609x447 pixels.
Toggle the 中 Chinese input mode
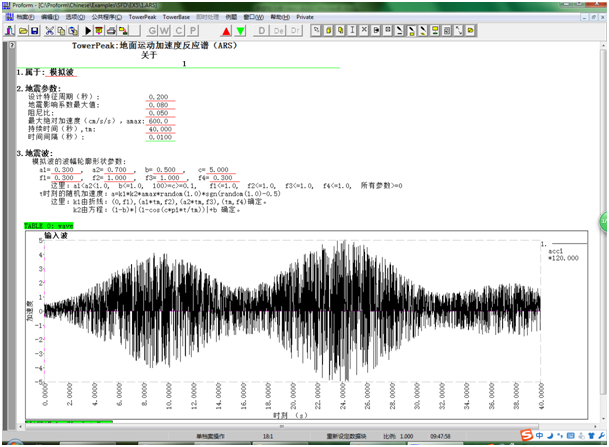pos(539,436)
